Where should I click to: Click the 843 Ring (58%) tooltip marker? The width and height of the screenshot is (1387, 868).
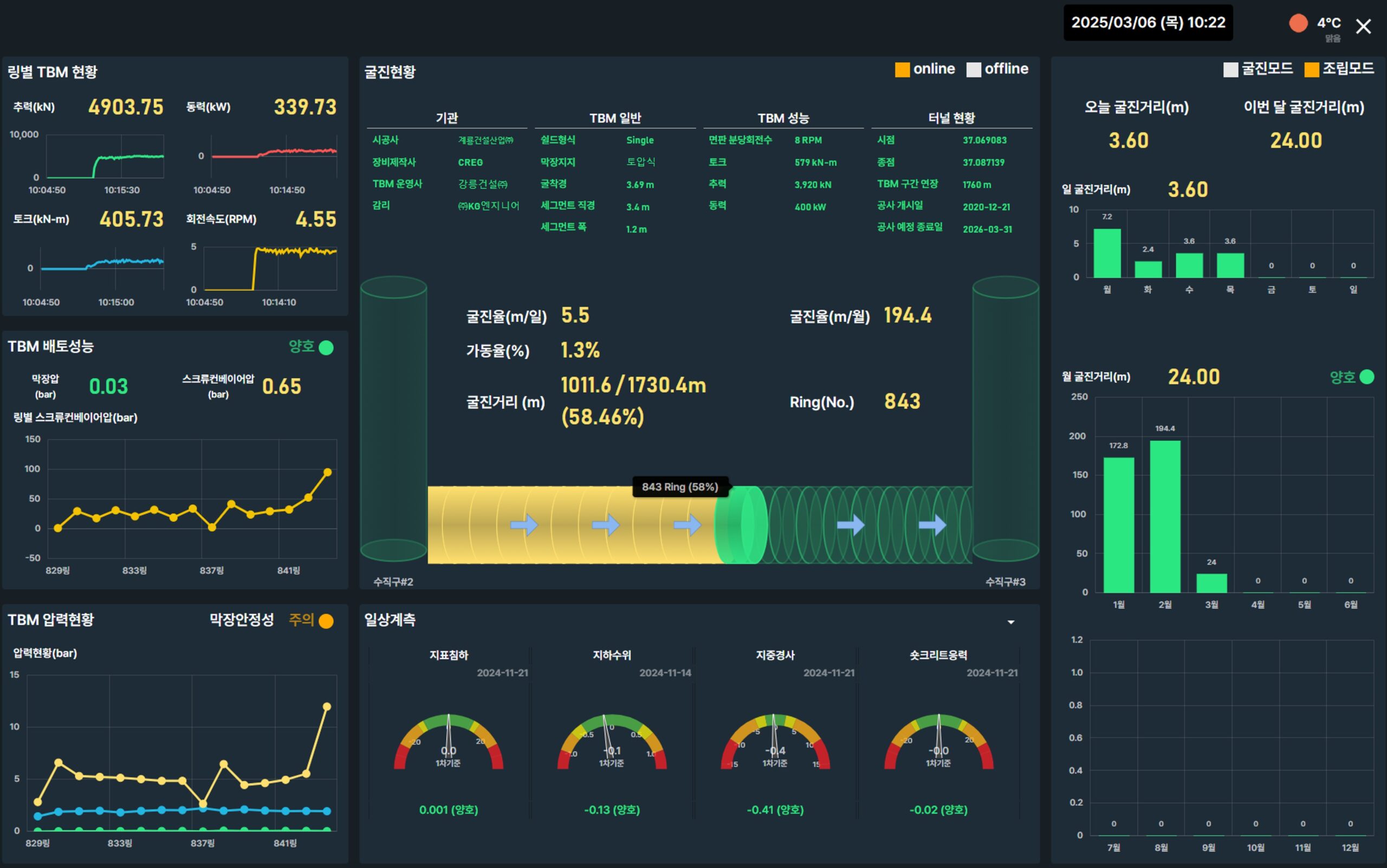(680, 487)
